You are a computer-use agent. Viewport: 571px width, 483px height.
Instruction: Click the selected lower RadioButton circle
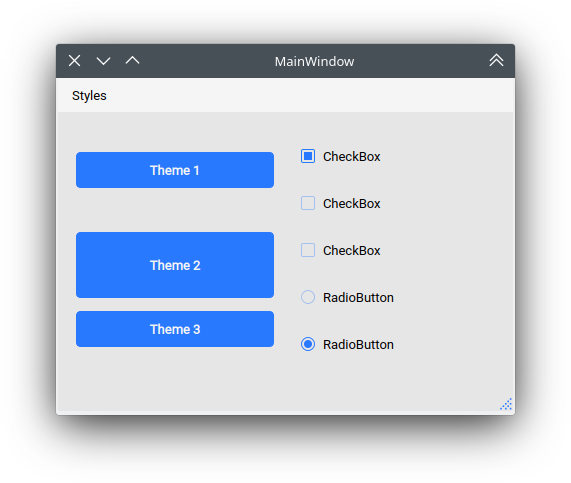(x=308, y=344)
